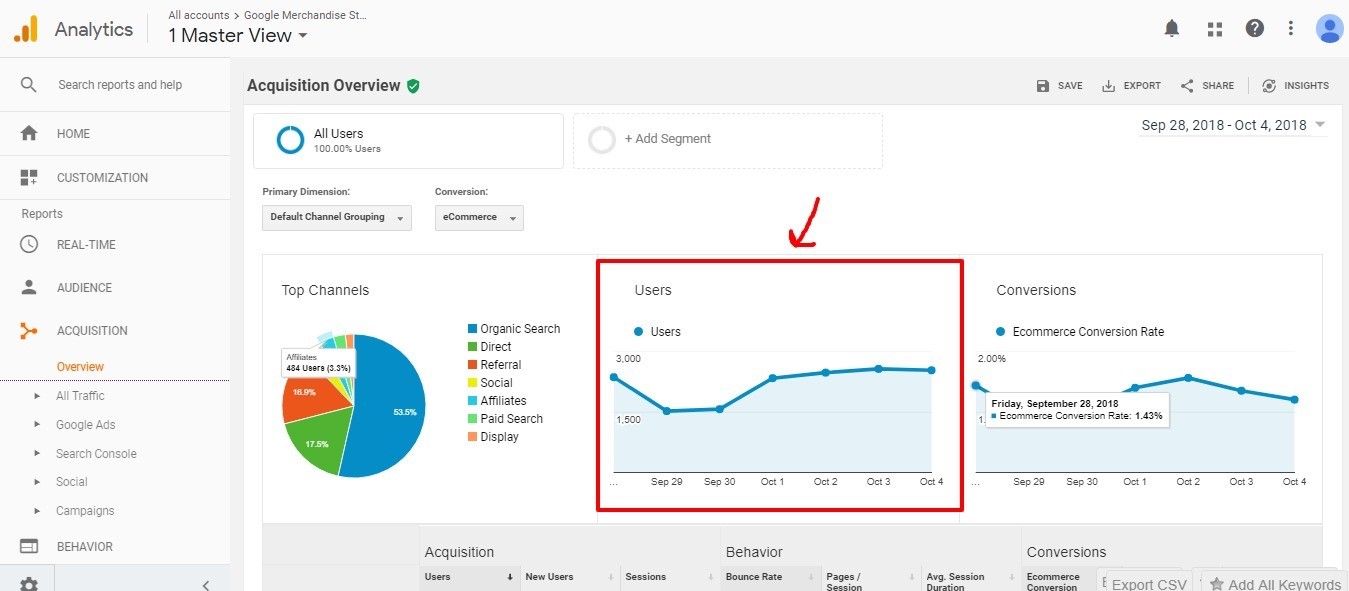The width and height of the screenshot is (1349, 591).
Task: Open the eCommerce conversion dropdown
Action: click(x=478, y=217)
